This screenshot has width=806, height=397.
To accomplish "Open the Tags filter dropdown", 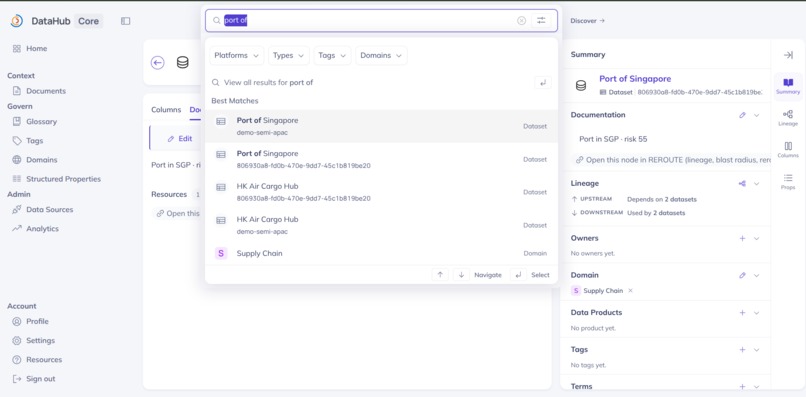I will pyautogui.click(x=332, y=56).
